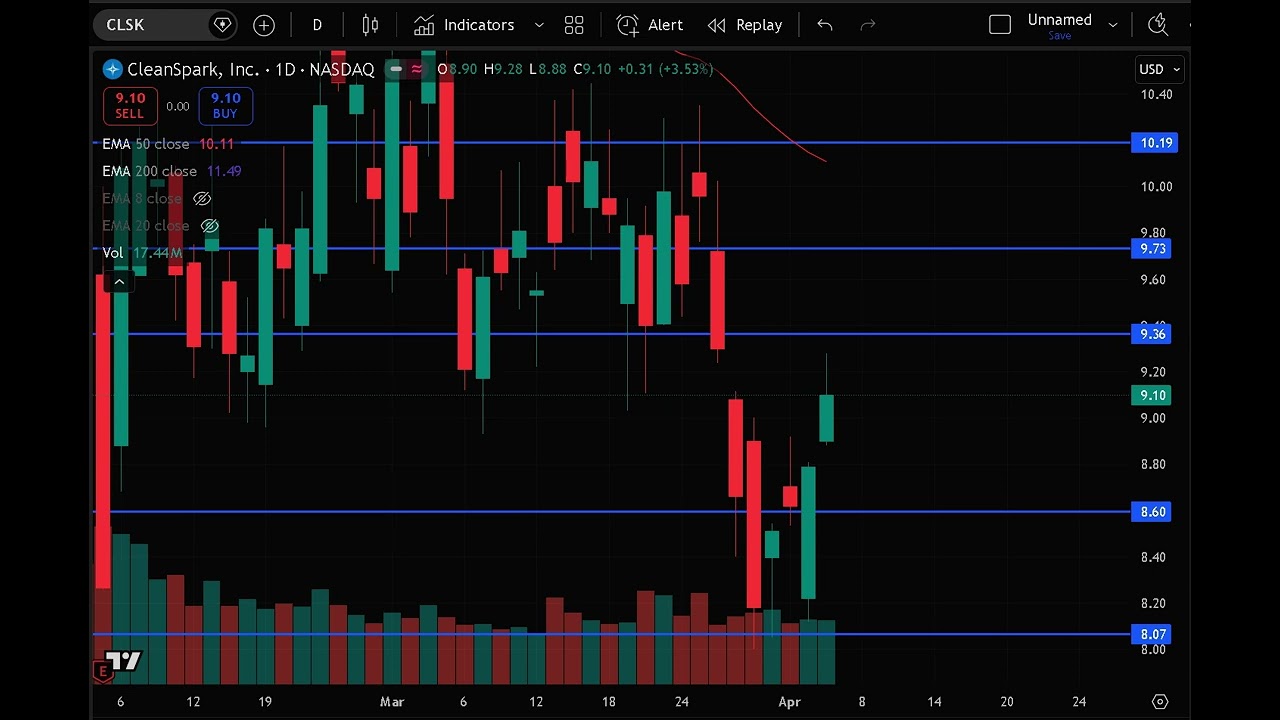Open the candlestick chart type selector
Image resolution: width=1280 pixels, height=720 pixels.
click(x=370, y=25)
